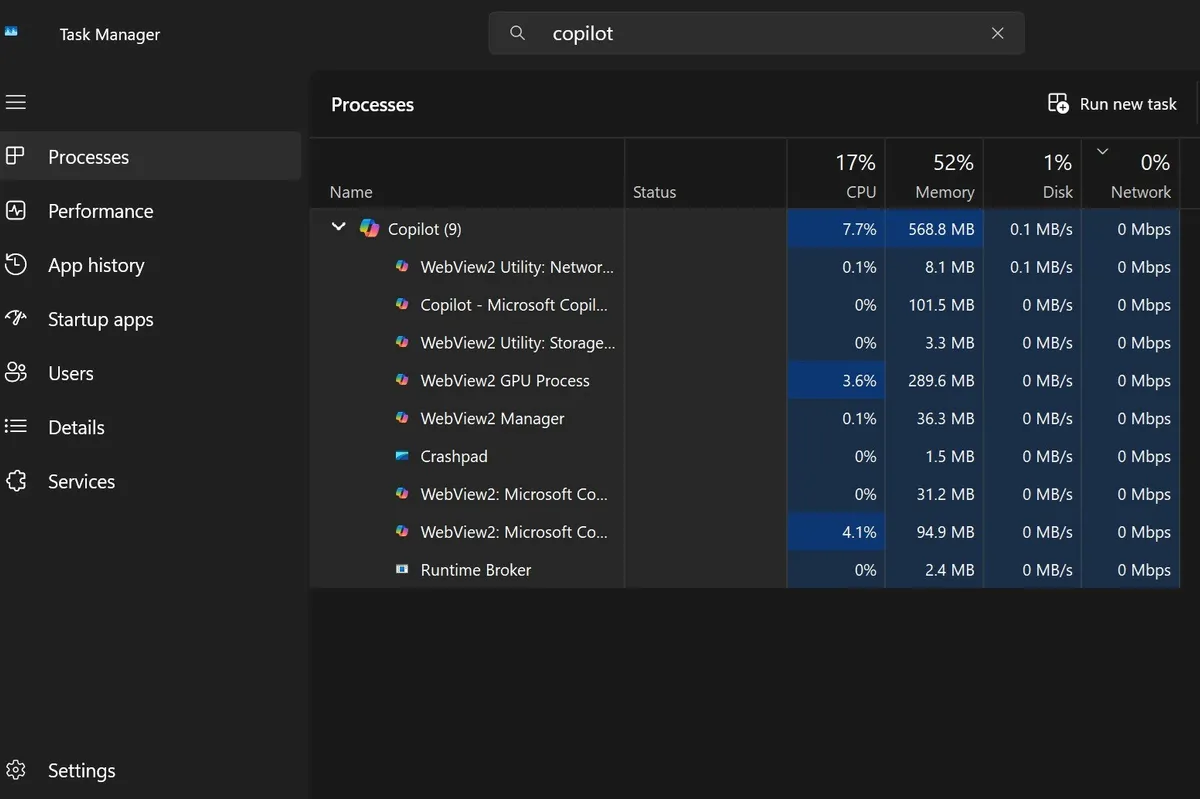Click the Crashpad process icon
The height and width of the screenshot is (799, 1200).
pyautogui.click(x=402, y=456)
